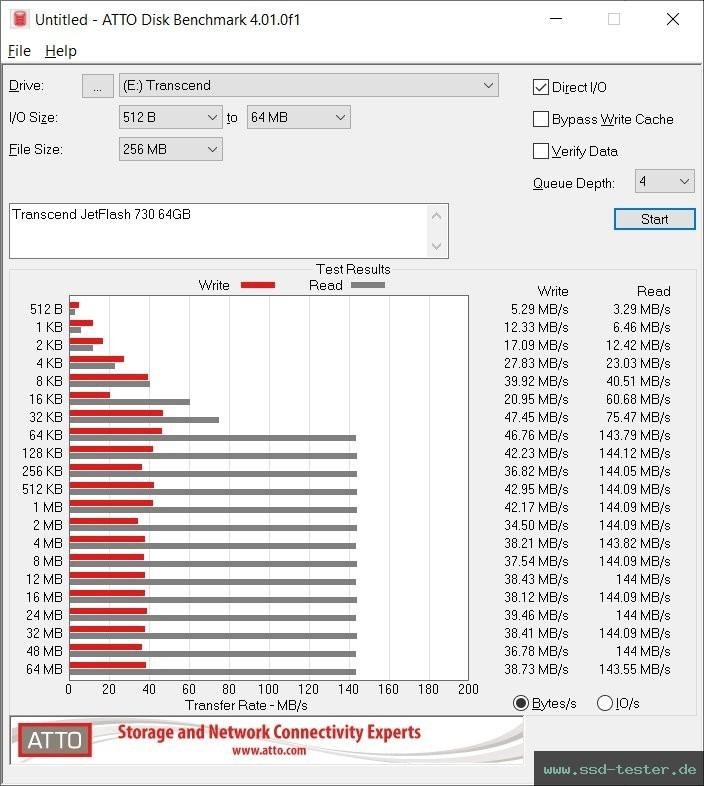Click the 128 KB row label
The height and width of the screenshot is (786, 704).
click(42, 453)
